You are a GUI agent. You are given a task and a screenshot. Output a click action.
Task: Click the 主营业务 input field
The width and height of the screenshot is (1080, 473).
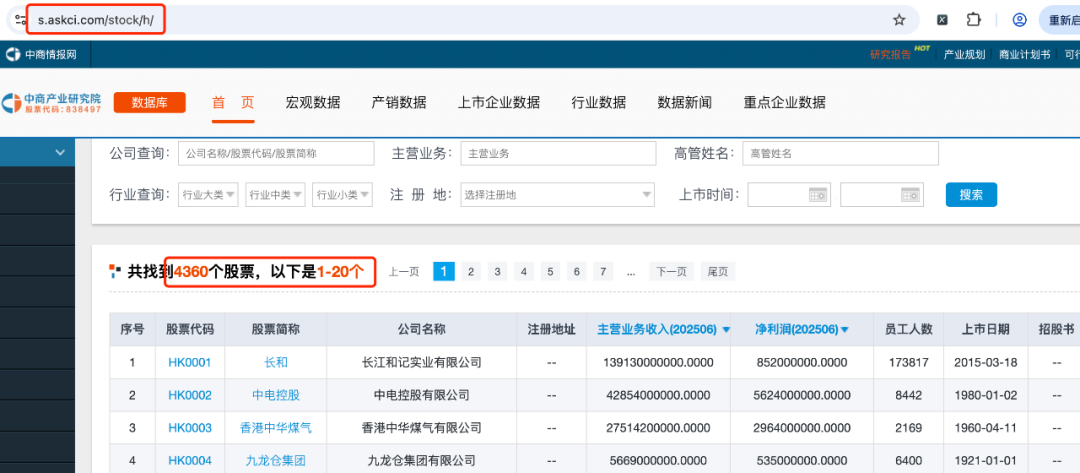558,154
